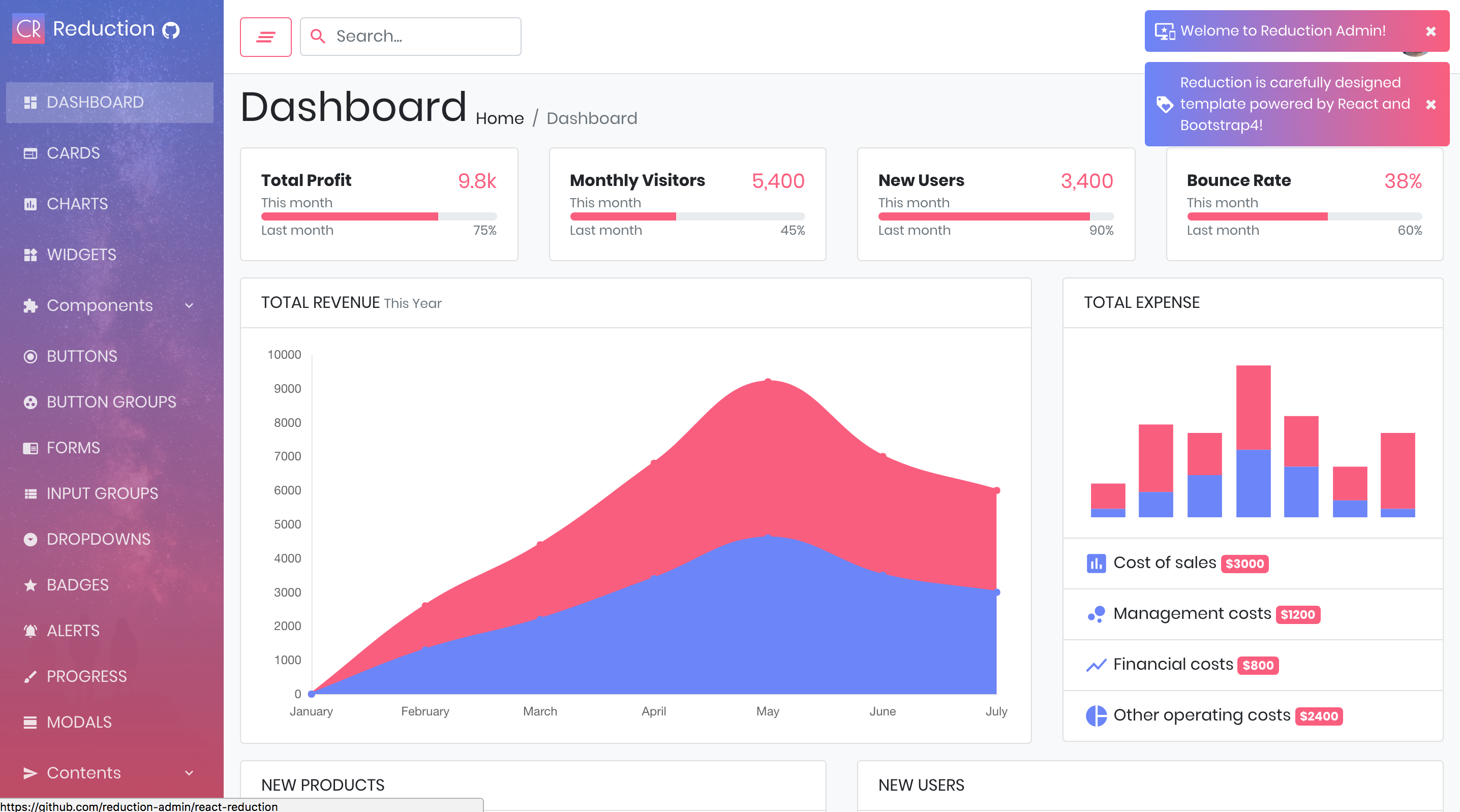Click the hamburger menu toggle button
The image size is (1460, 812).
tap(265, 36)
